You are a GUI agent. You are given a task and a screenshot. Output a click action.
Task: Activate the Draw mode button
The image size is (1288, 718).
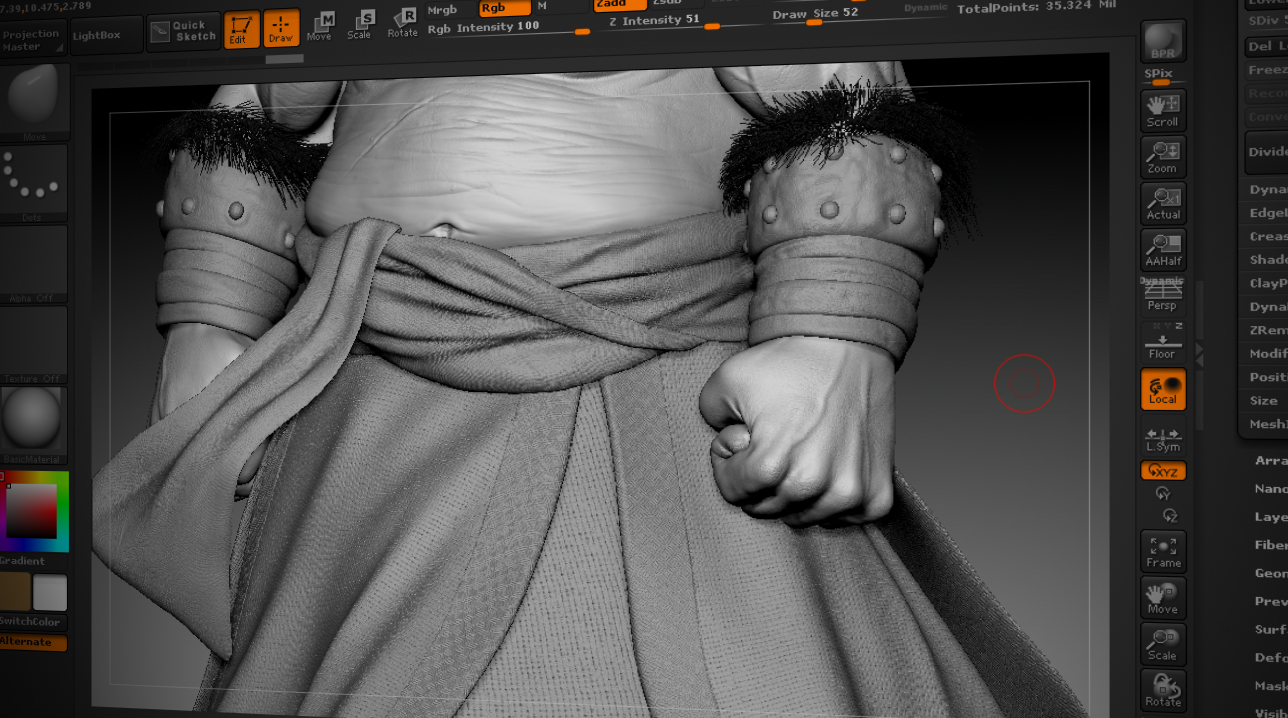[281, 28]
